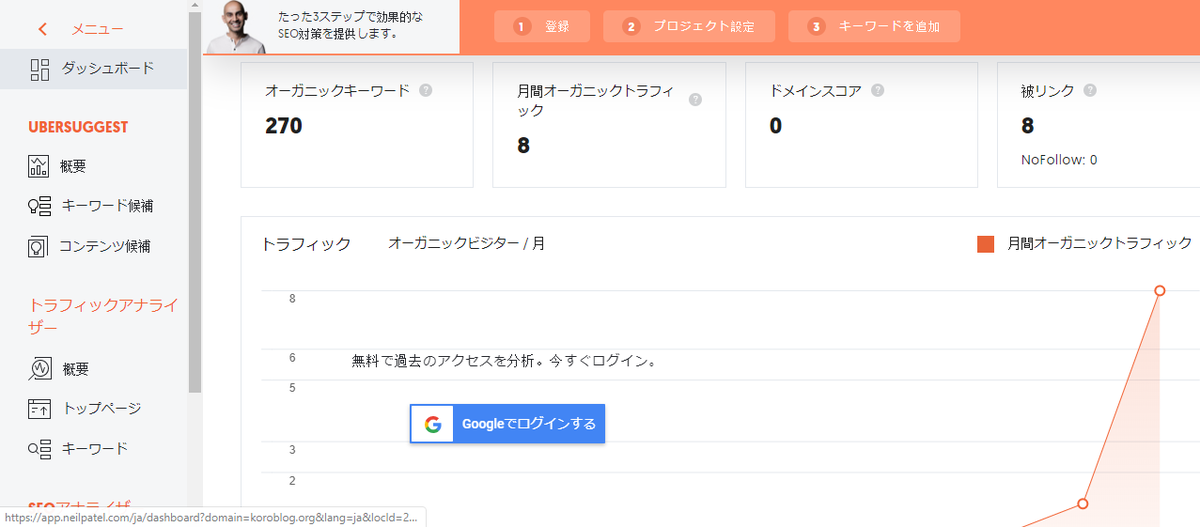
Task: Click the 被リンク value 8
Action: point(1028,126)
